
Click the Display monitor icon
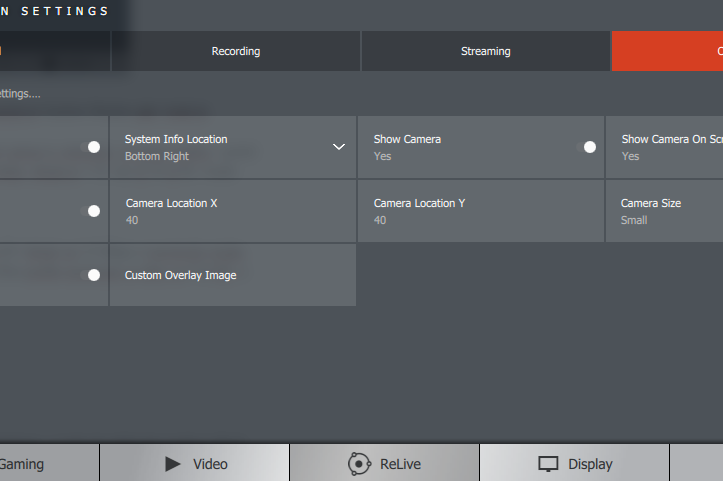[x=548, y=464]
